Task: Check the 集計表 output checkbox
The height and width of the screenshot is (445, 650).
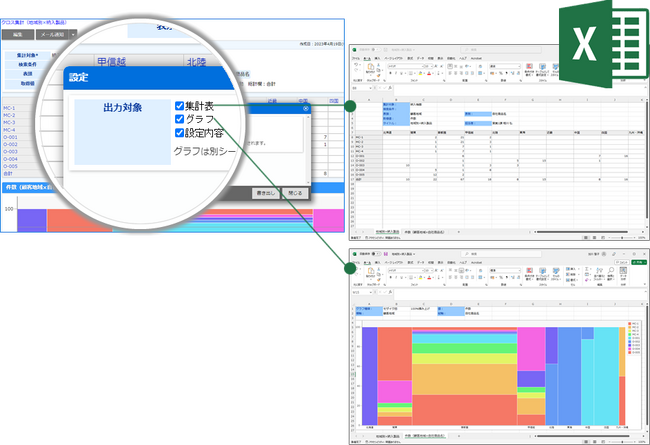Action: tap(179, 106)
